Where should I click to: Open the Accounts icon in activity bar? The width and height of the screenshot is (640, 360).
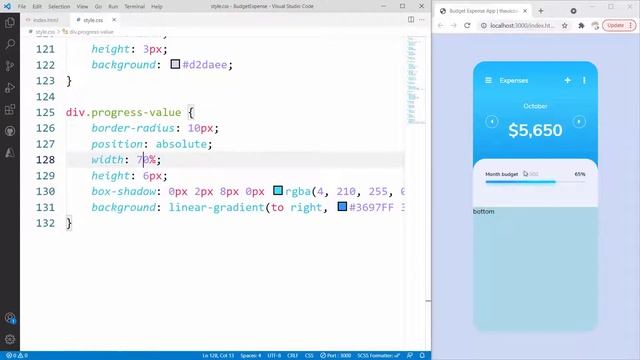click(10, 318)
